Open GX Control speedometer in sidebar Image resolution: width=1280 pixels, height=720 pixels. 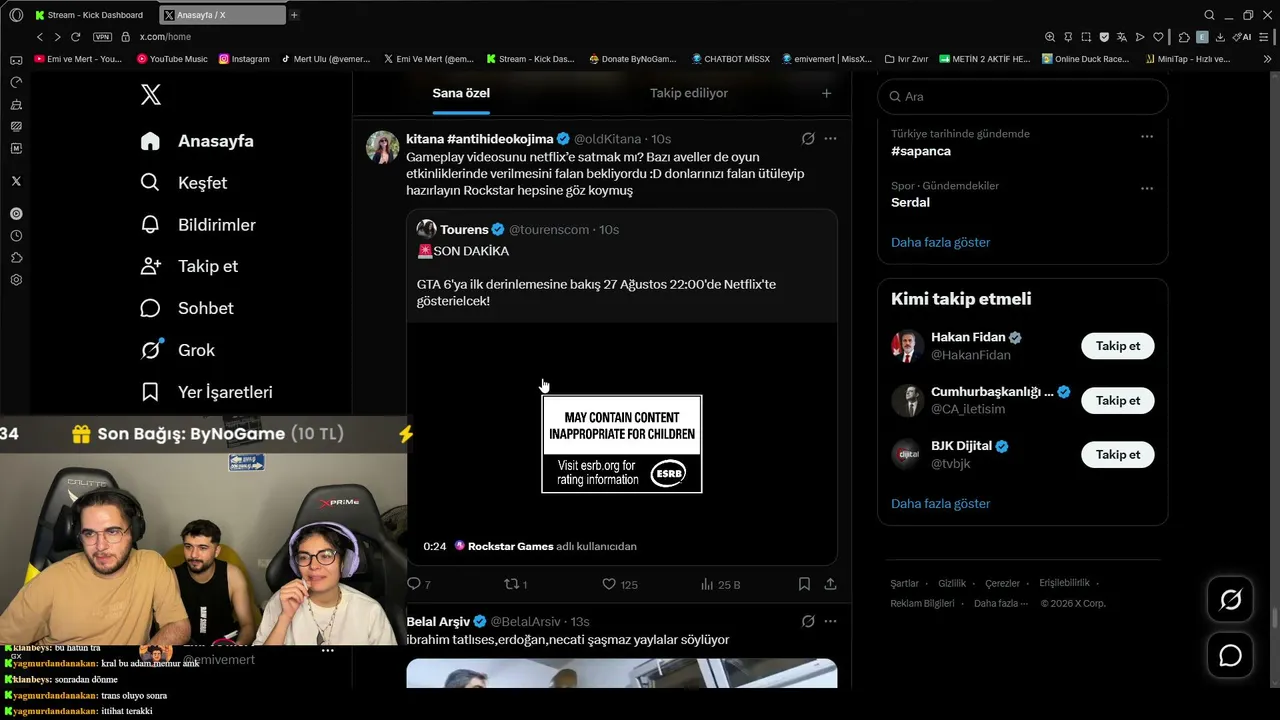(x=16, y=82)
